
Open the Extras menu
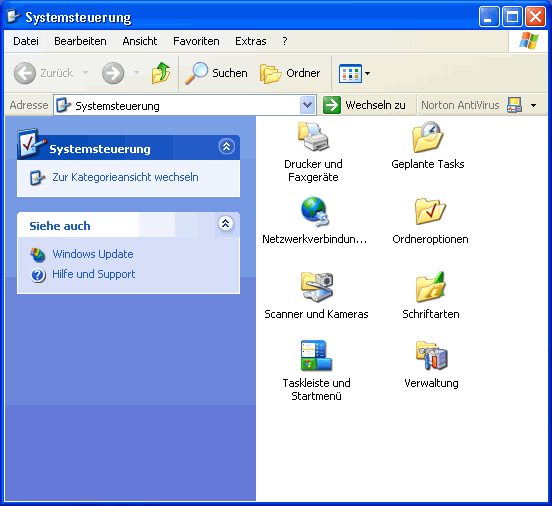[x=251, y=41]
